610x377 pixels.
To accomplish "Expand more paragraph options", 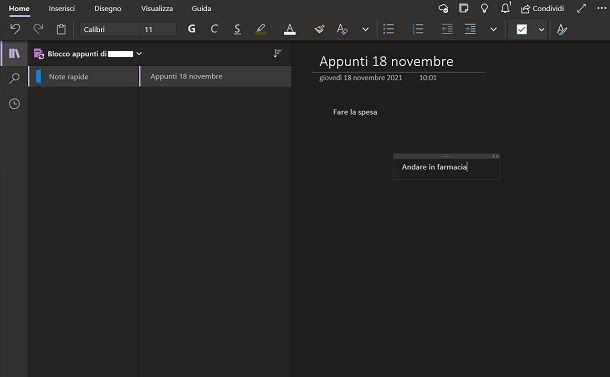I will coord(493,29).
